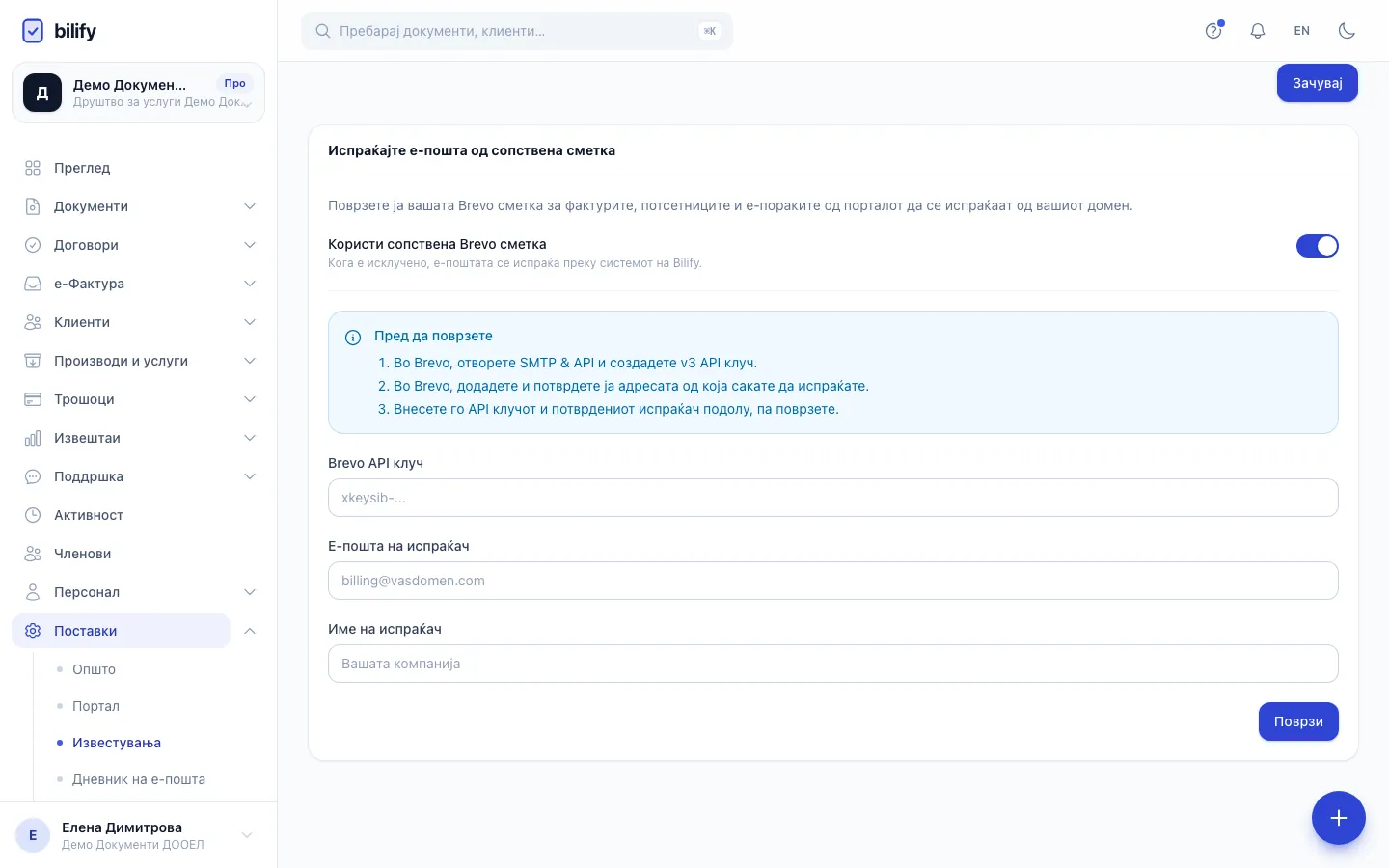Click the bilify logo icon
Image resolution: width=1389 pixels, height=868 pixels.
pos(33,31)
